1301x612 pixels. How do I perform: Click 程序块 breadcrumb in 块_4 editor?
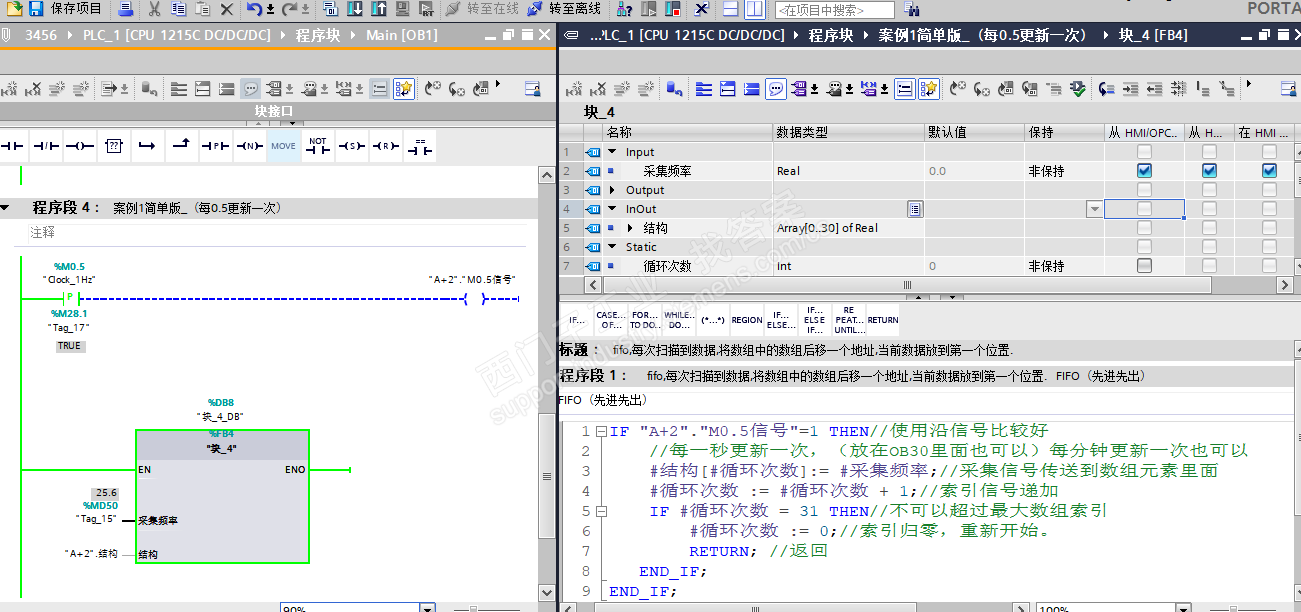point(831,35)
